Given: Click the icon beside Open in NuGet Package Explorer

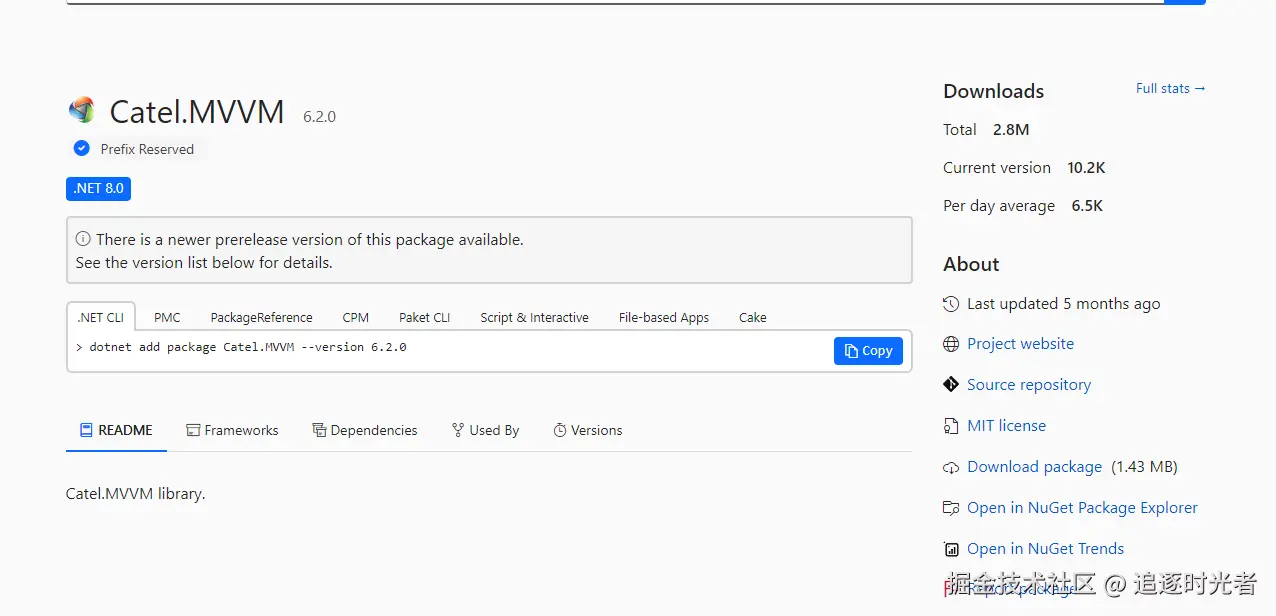Looking at the screenshot, I should [x=951, y=508].
